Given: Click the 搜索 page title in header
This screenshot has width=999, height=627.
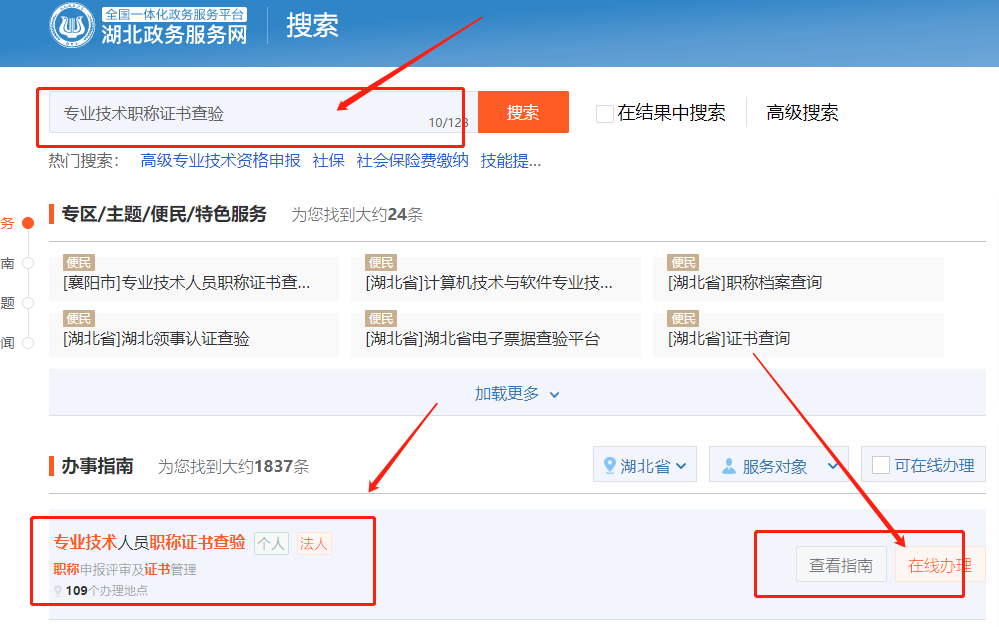Looking at the screenshot, I should 312,25.
